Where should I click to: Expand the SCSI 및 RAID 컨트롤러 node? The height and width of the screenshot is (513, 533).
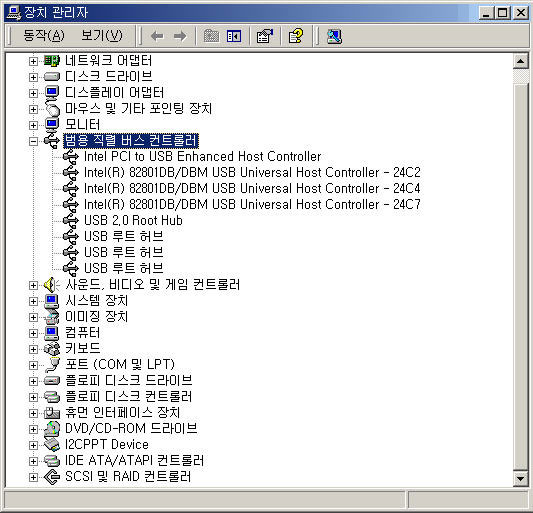click(33, 477)
